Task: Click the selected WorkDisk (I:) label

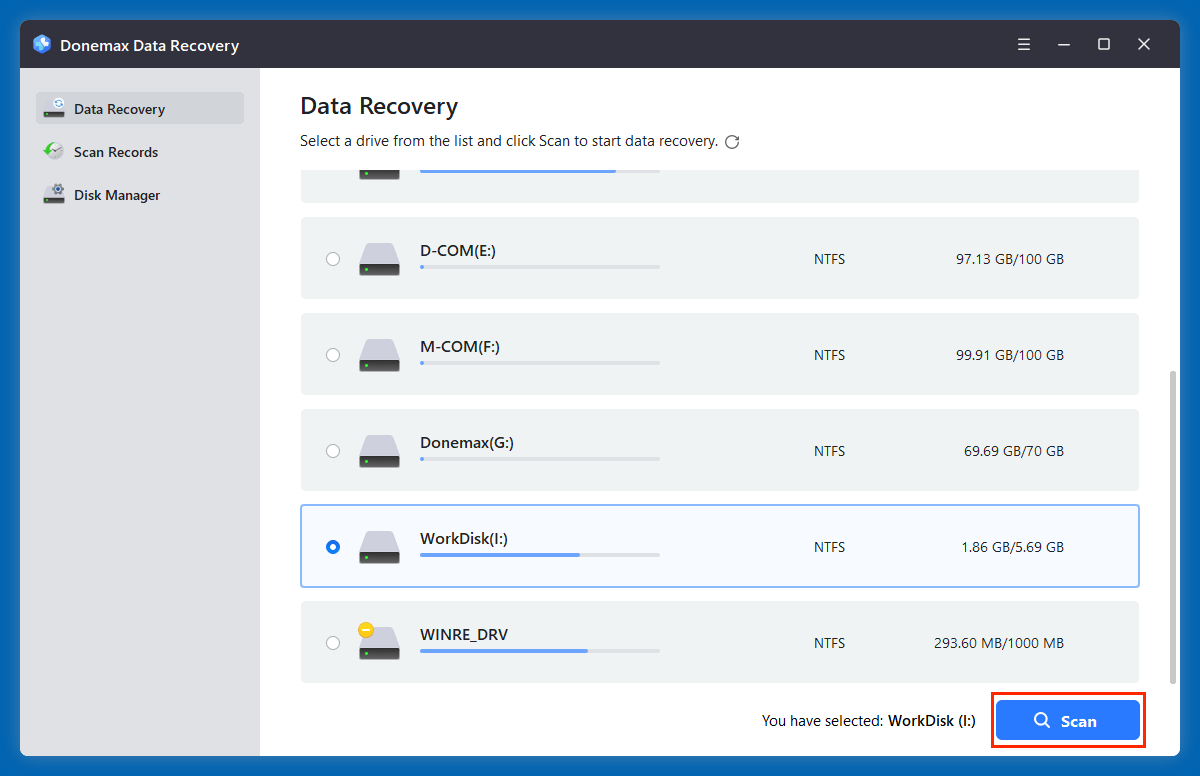Action: pyautogui.click(x=931, y=720)
